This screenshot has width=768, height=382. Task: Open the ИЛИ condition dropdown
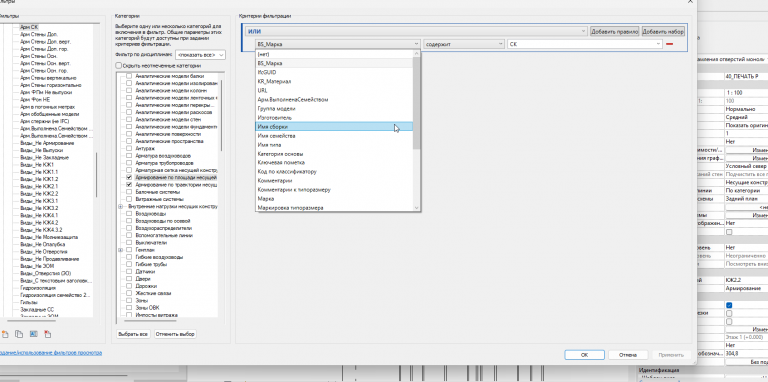click(416, 31)
